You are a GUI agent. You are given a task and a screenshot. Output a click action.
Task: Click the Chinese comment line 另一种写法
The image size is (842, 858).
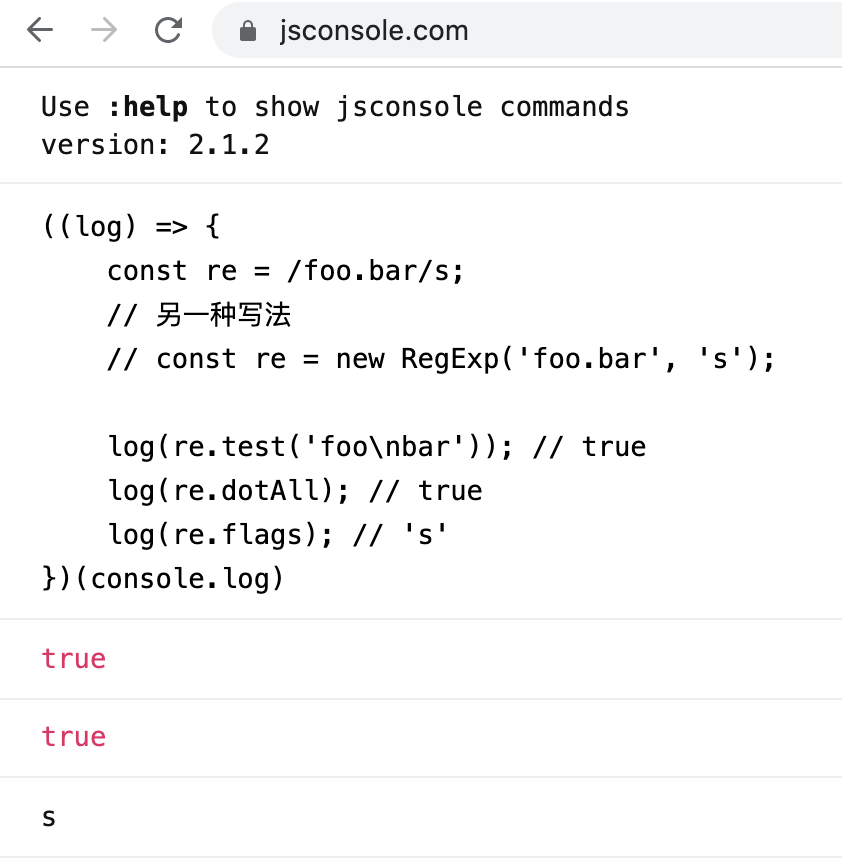click(199, 315)
